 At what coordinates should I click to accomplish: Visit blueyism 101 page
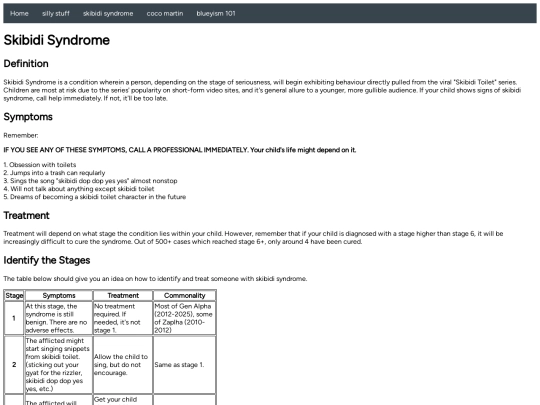pyautogui.click(x=216, y=13)
